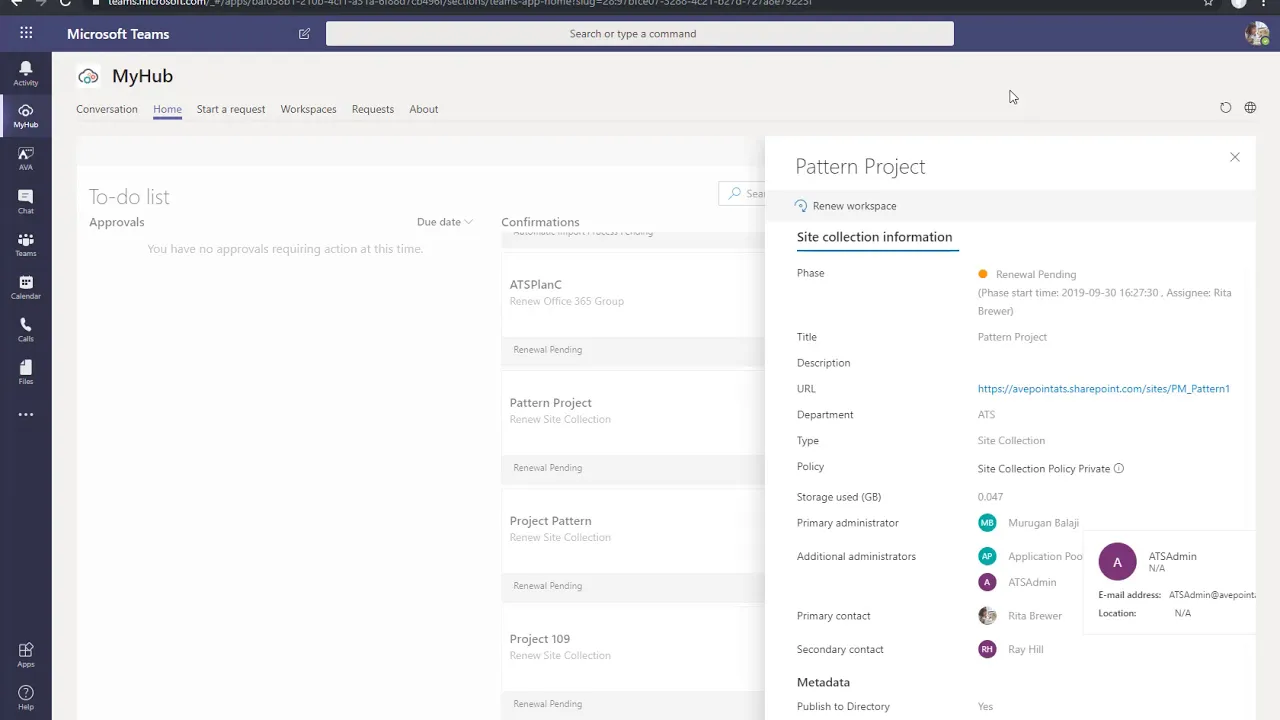
Task: Click the Metadata section heading
Action: 823,682
